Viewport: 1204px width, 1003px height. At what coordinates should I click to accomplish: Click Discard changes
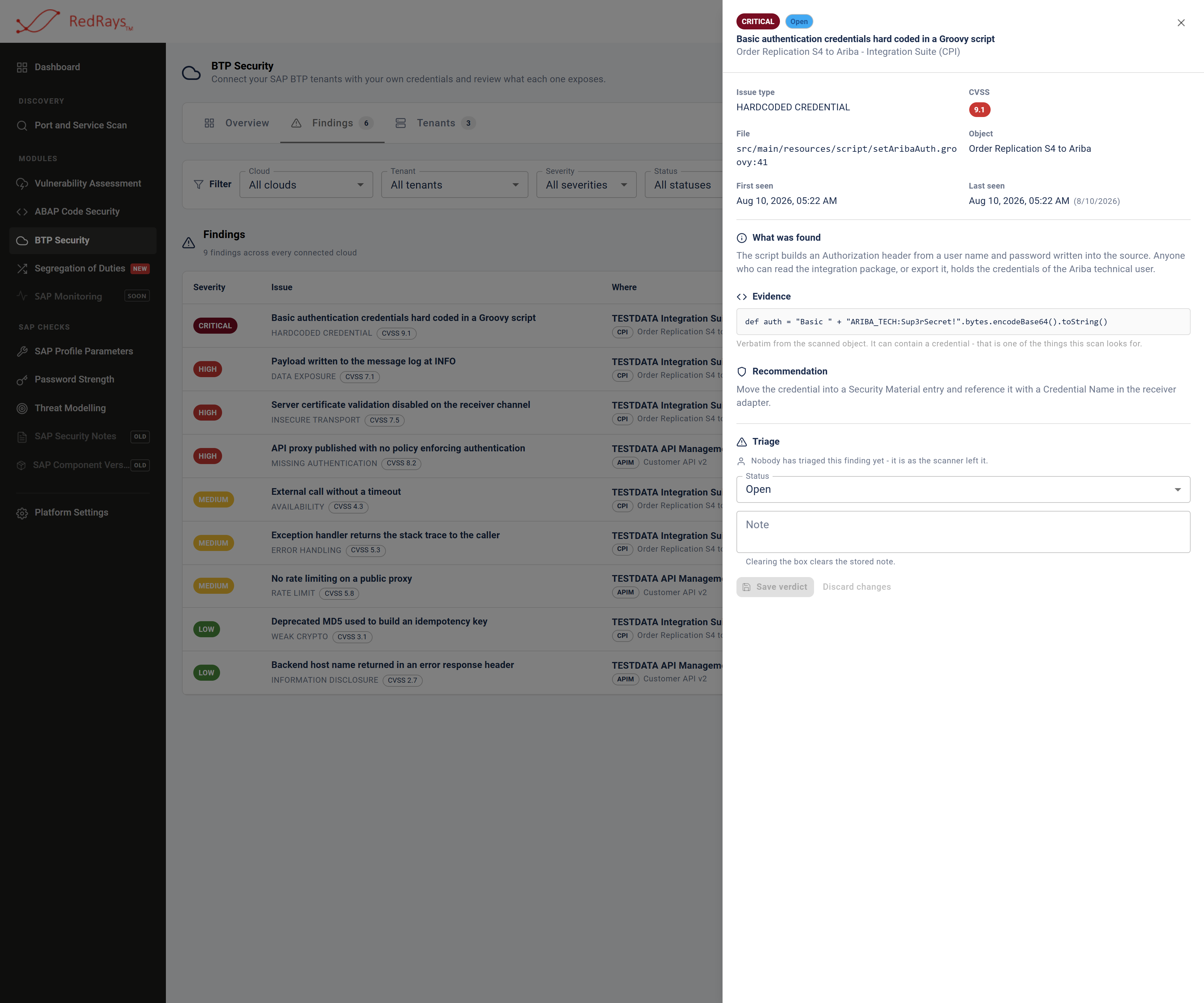857,587
